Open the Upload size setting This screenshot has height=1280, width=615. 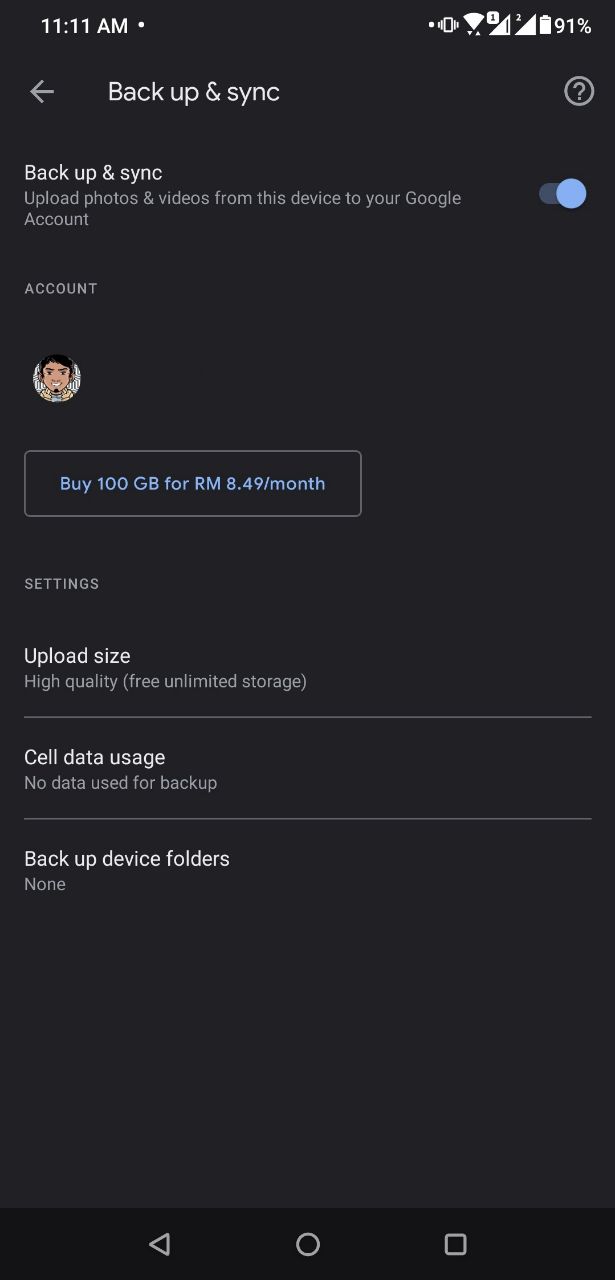[307, 668]
